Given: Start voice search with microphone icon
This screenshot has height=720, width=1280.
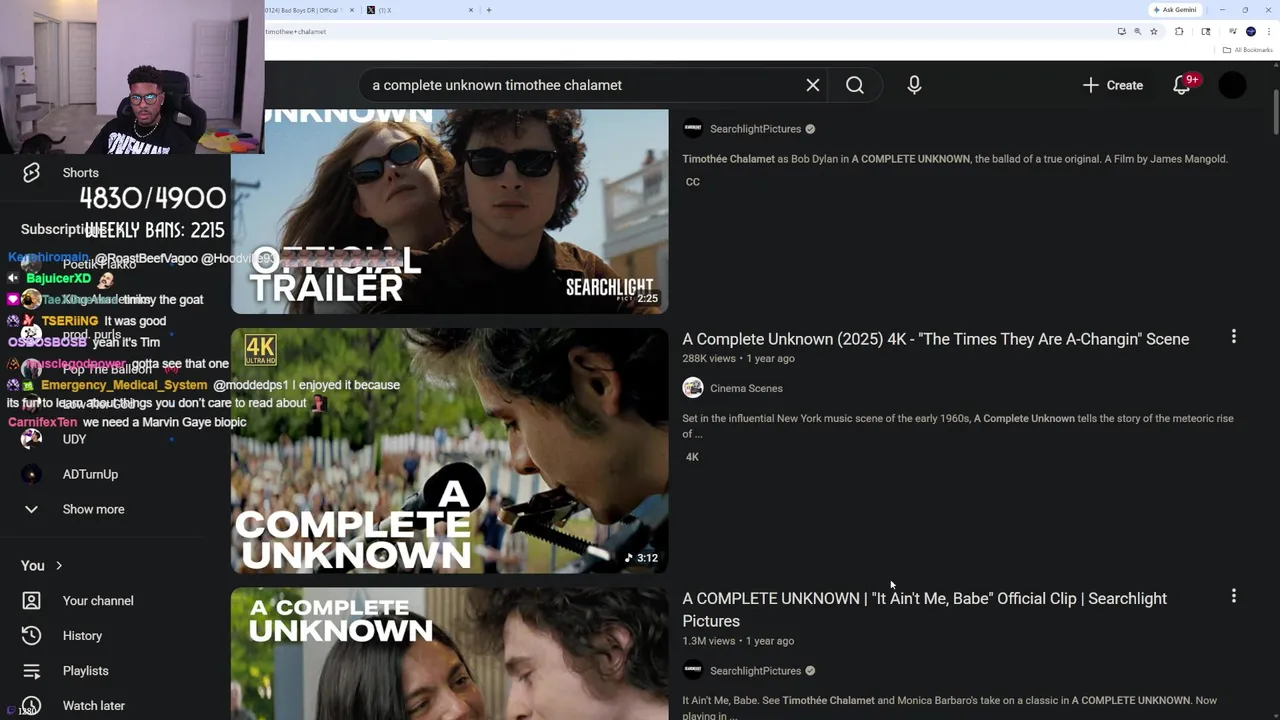Looking at the screenshot, I should [914, 85].
